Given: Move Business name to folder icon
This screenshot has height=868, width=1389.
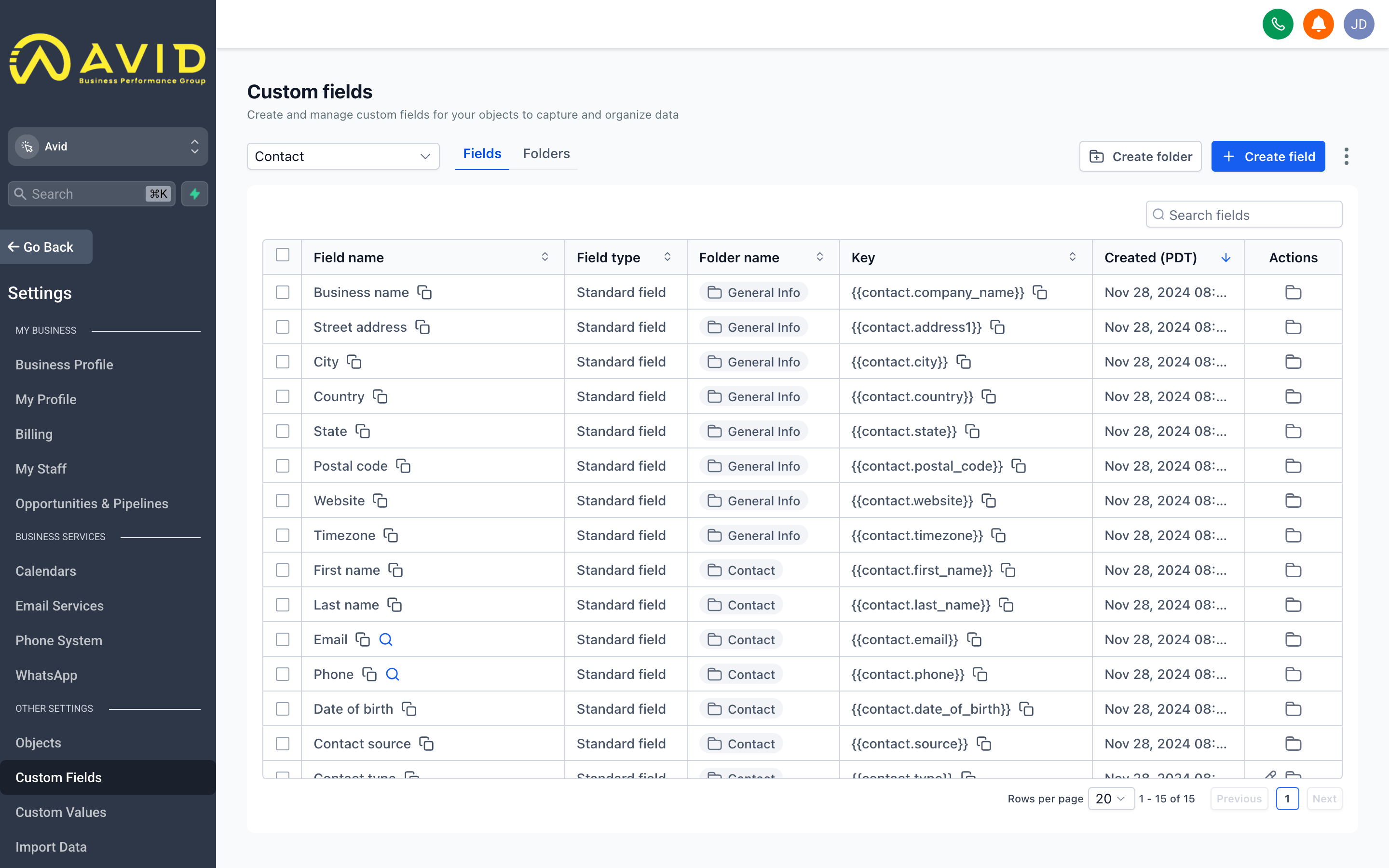Looking at the screenshot, I should click(x=1293, y=292).
